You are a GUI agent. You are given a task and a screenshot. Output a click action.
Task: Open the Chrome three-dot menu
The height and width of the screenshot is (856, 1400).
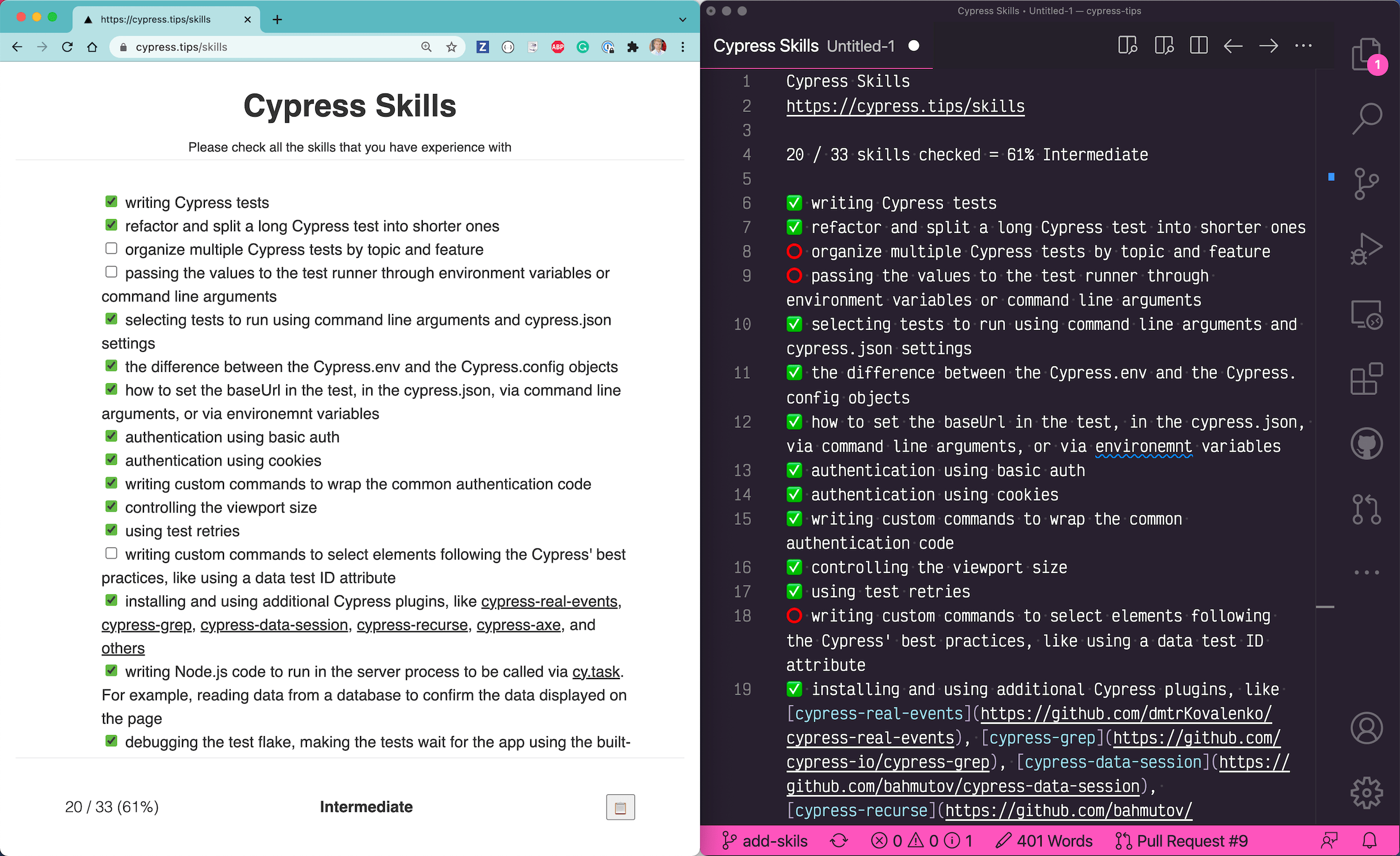tap(683, 47)
